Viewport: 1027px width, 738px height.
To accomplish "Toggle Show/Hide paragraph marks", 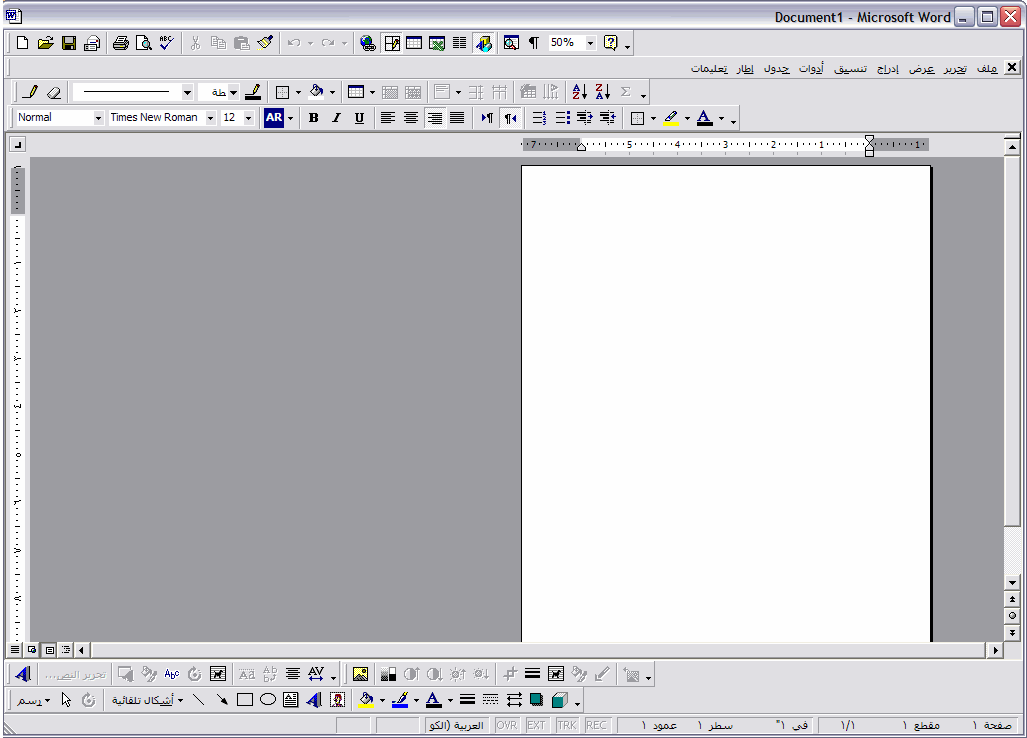I will (534, 43).
